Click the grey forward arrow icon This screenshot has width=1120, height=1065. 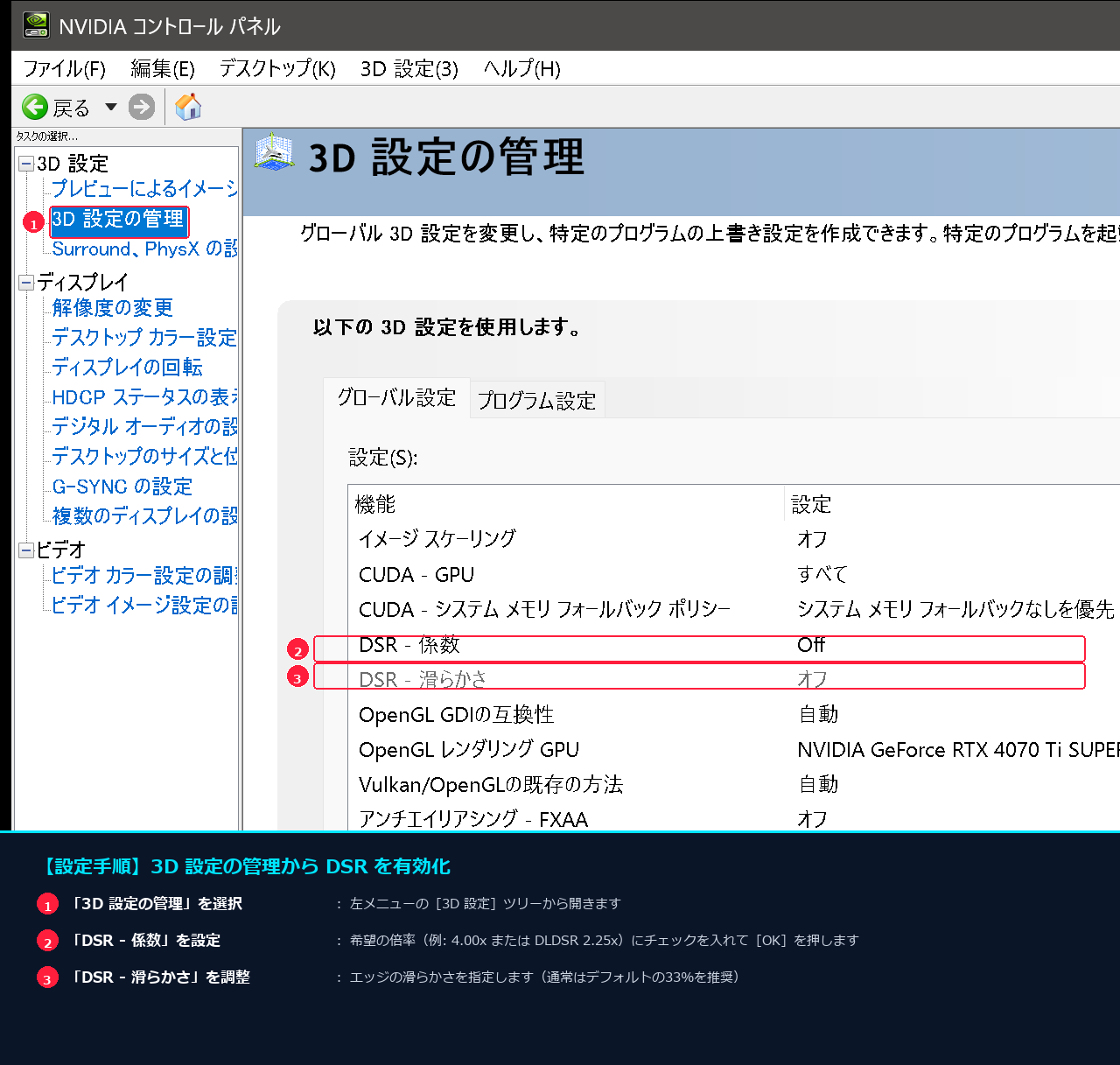coord(141,107)
